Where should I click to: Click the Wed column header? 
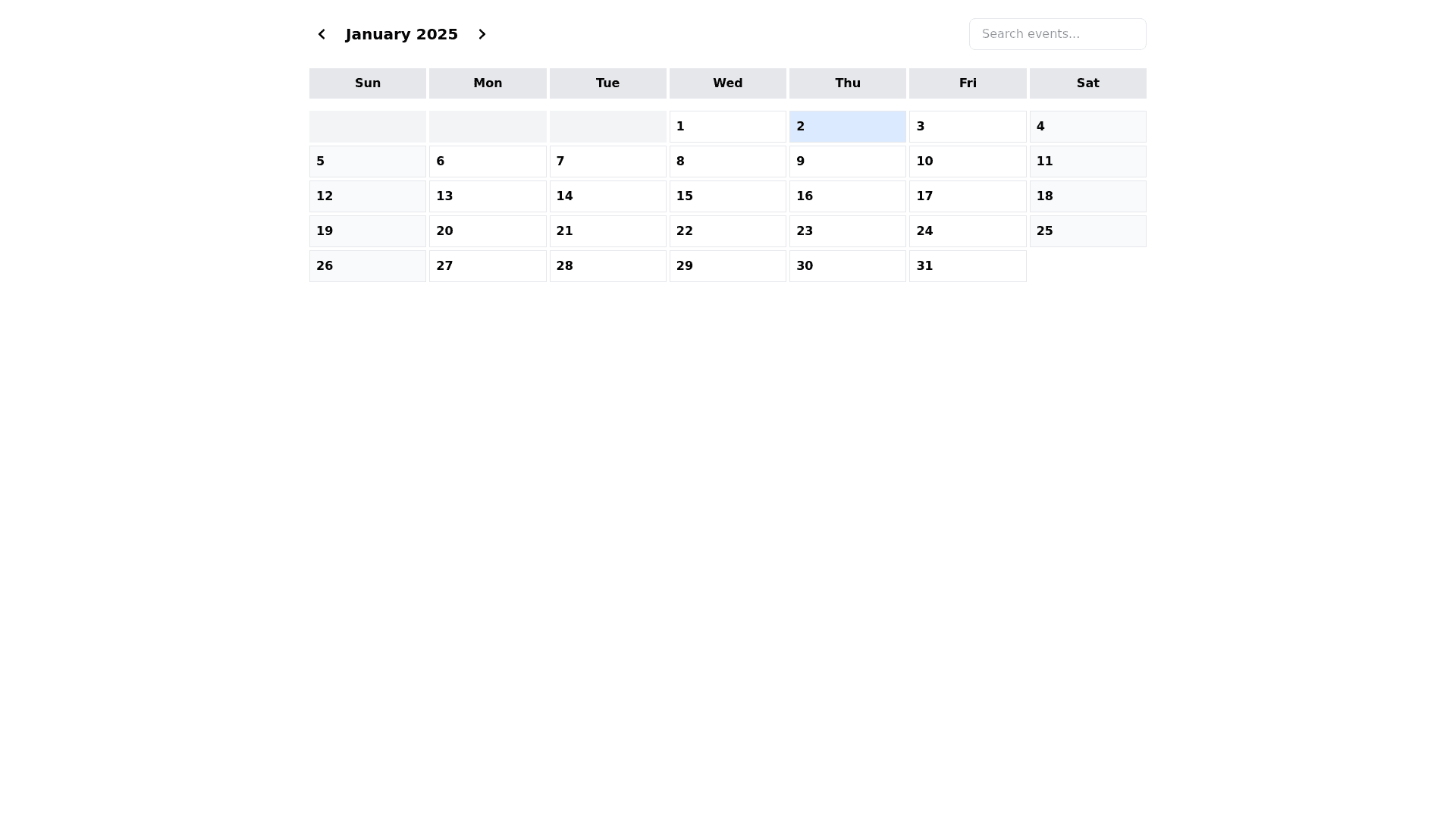tap(727, 83)
